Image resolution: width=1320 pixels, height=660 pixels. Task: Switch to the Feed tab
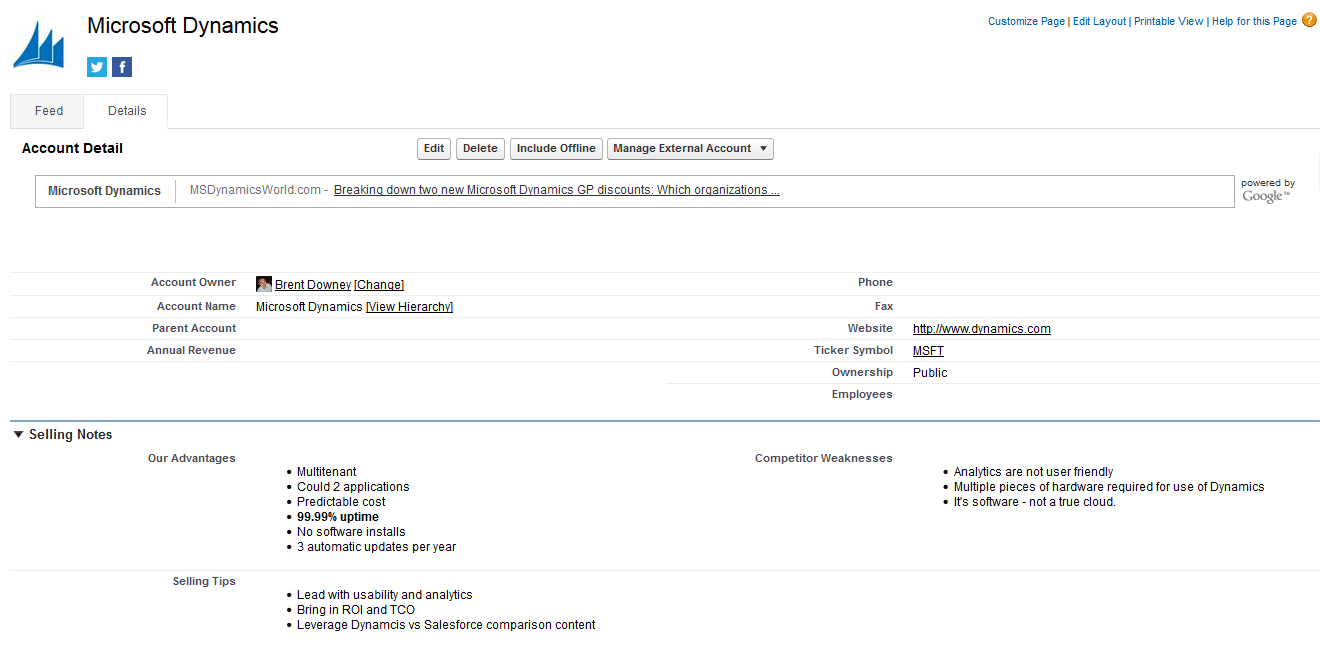46,110
